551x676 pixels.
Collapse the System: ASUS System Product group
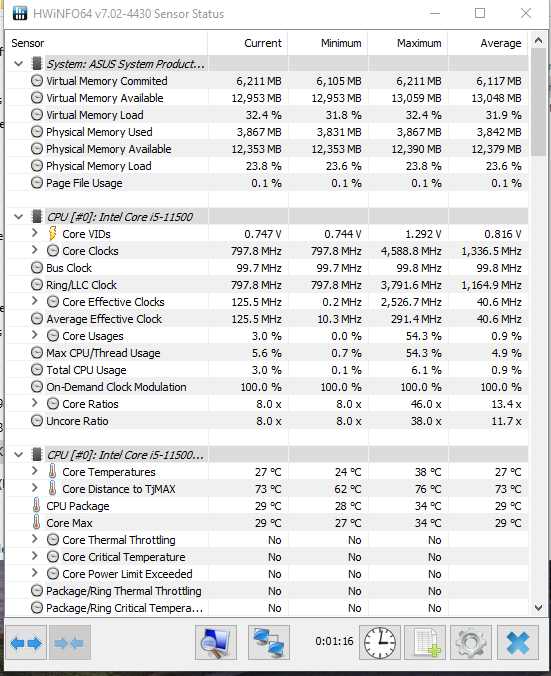tap(19, 64)
